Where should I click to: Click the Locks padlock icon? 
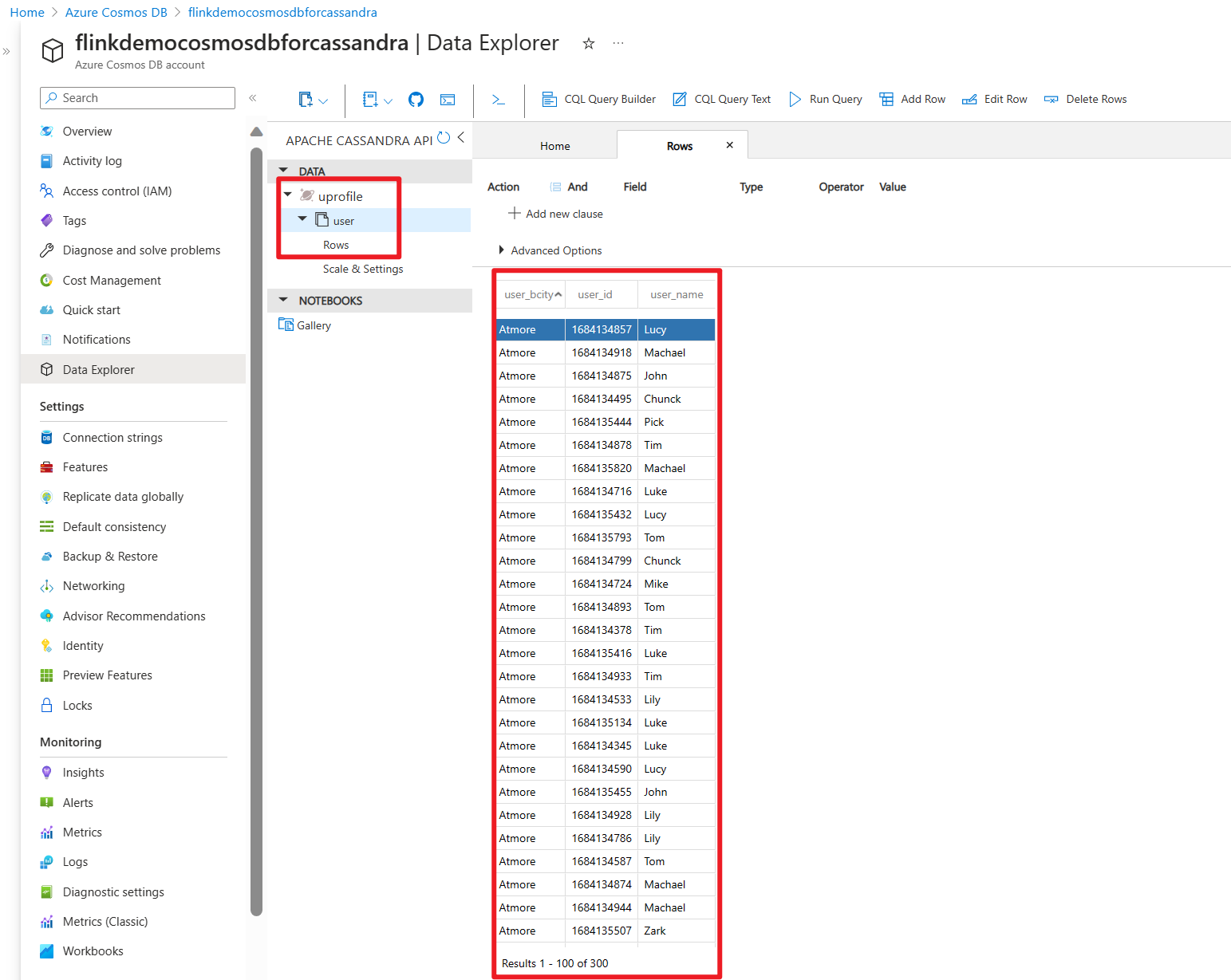pos(47,706)
